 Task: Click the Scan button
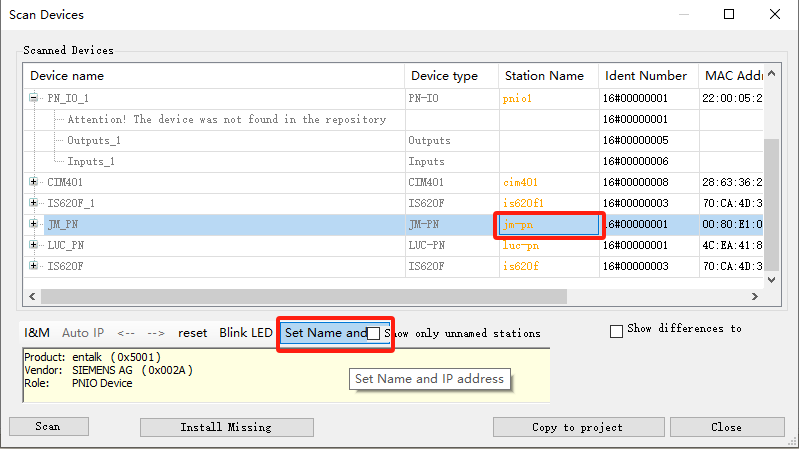(x=48, y=427)
